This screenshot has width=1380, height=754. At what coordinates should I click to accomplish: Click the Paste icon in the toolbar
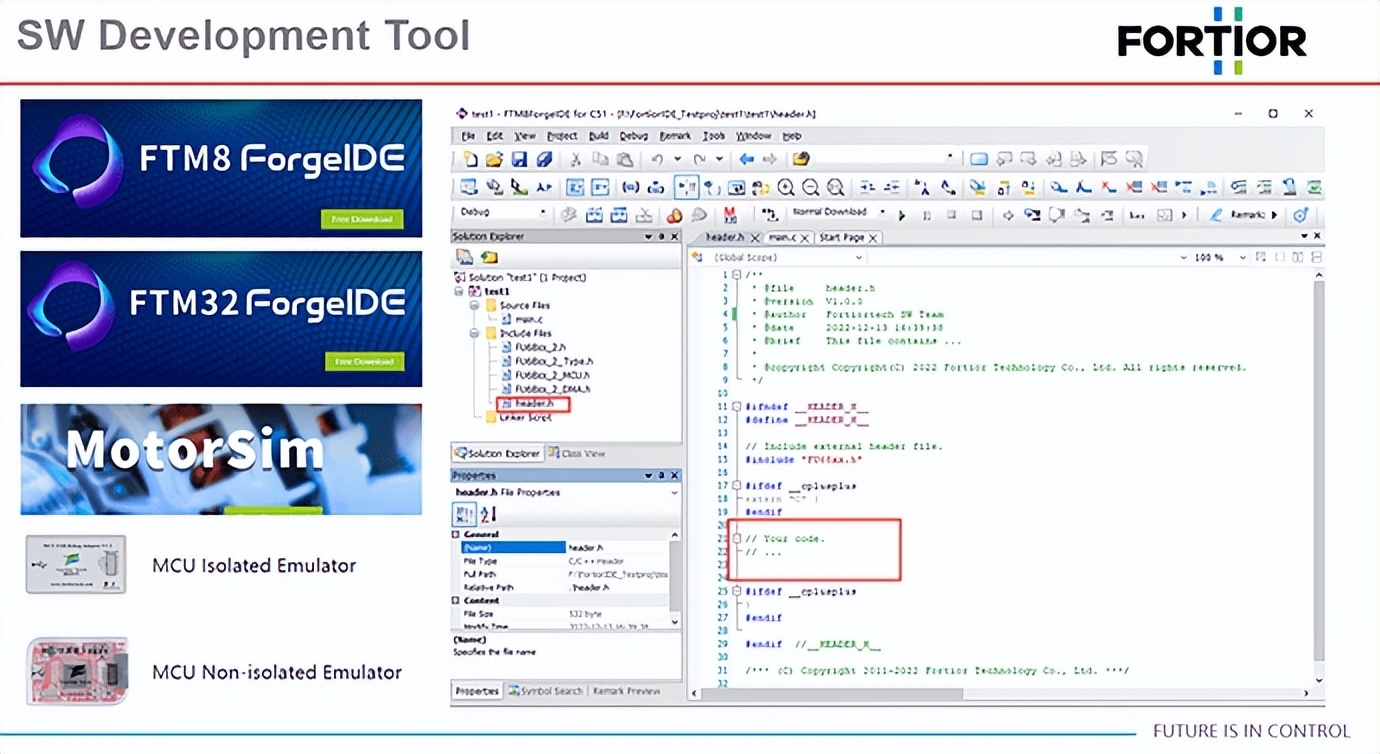(x=624, y=159)
